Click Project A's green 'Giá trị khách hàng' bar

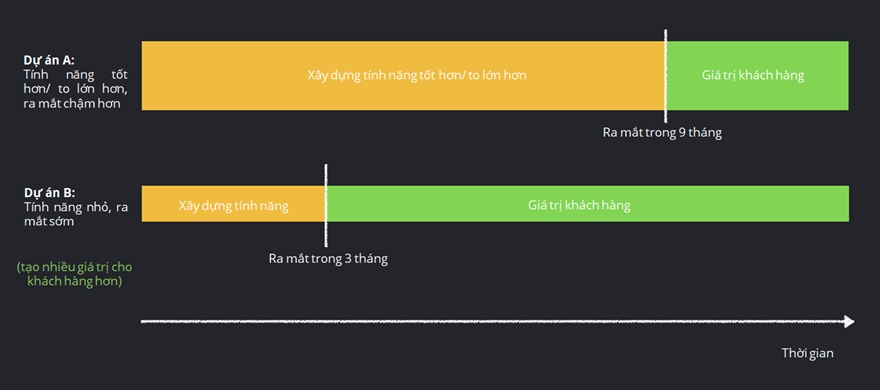(x=758, y=75)
